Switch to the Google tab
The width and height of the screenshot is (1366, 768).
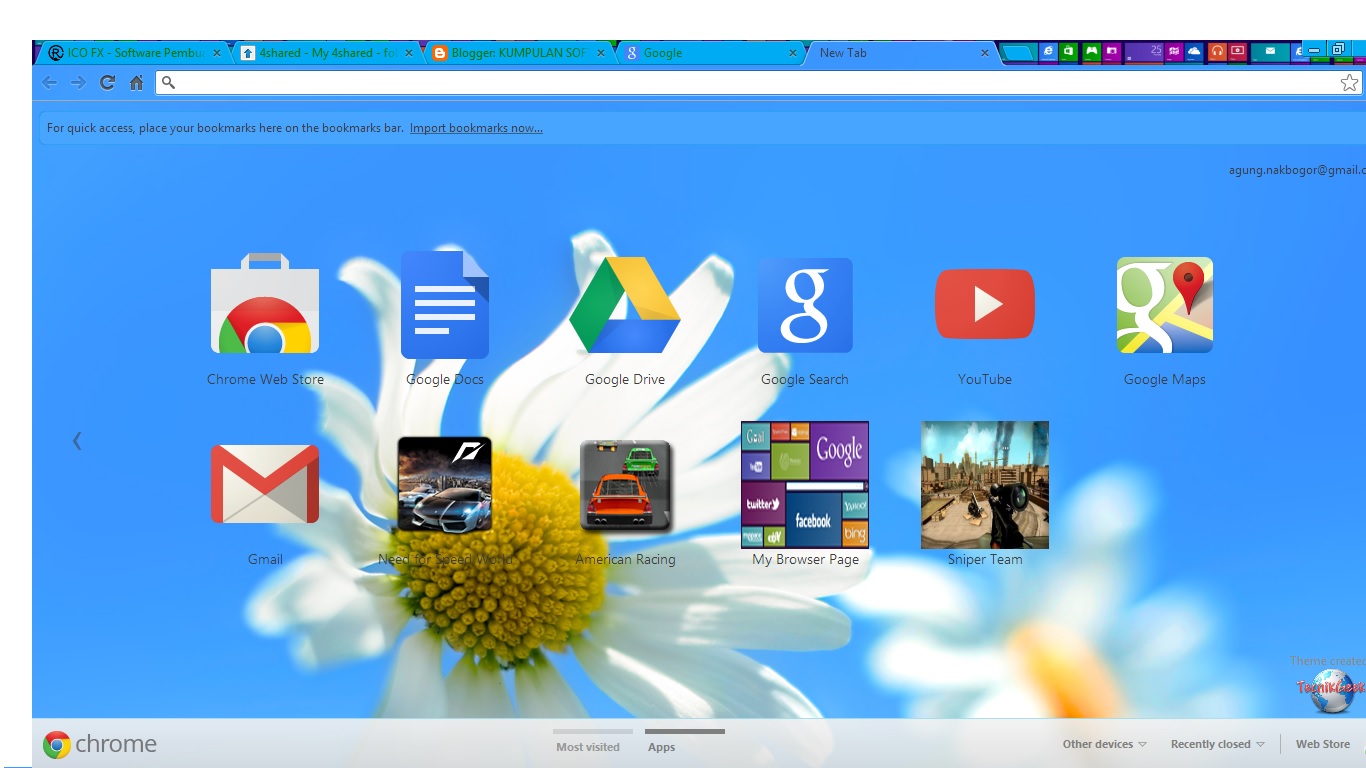pyautogui.click(x=709, y=53)
